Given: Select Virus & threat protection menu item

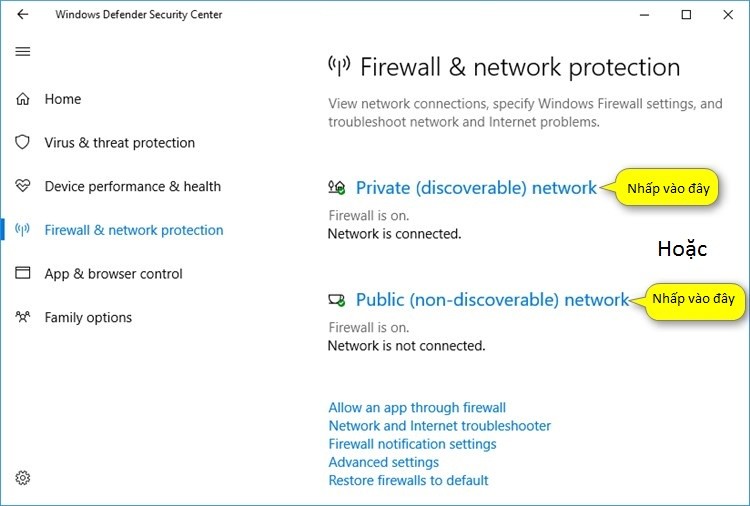Looking at the screenshot, I should 120,143.
